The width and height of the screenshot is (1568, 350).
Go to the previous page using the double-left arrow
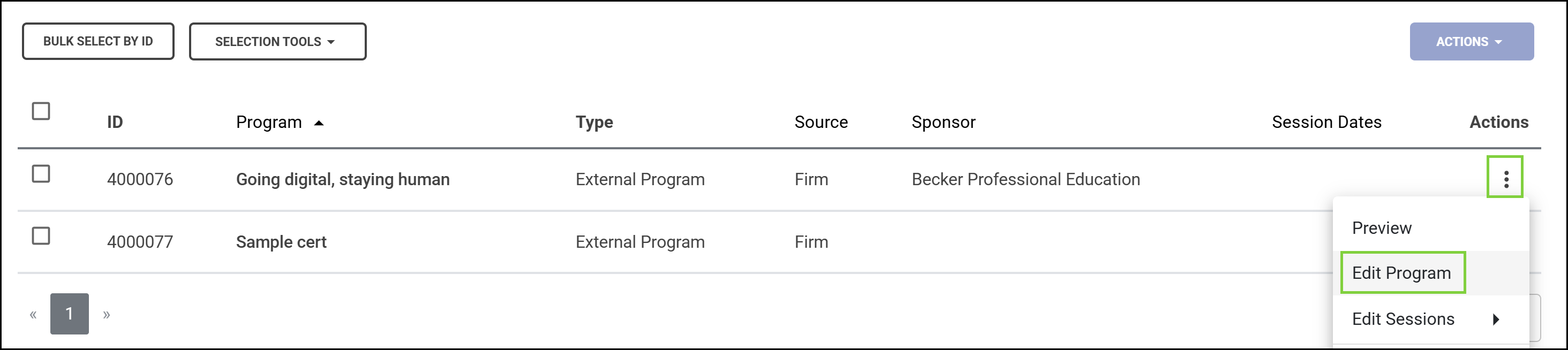tap(33, 315)
